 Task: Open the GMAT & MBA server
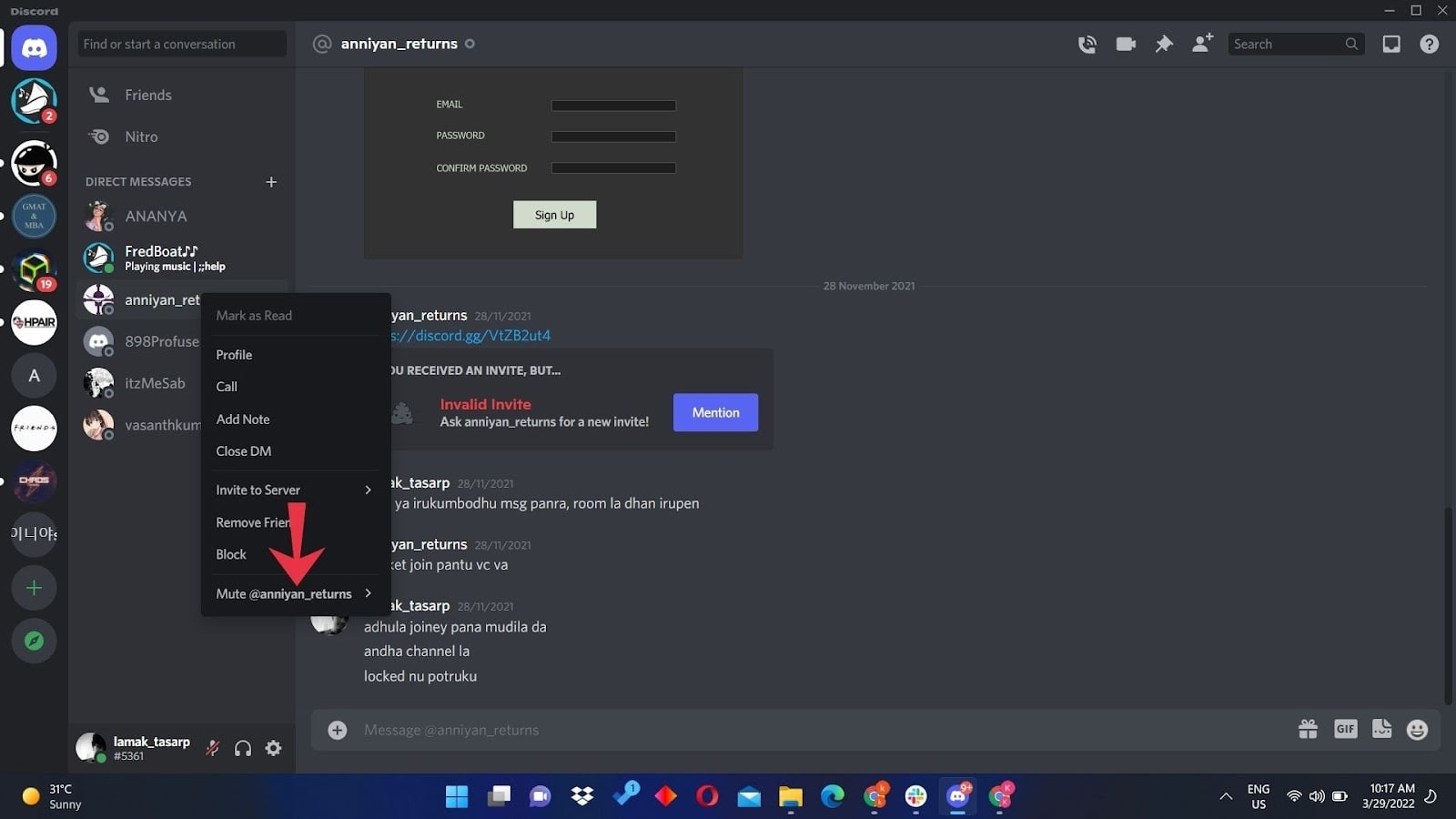35,216
